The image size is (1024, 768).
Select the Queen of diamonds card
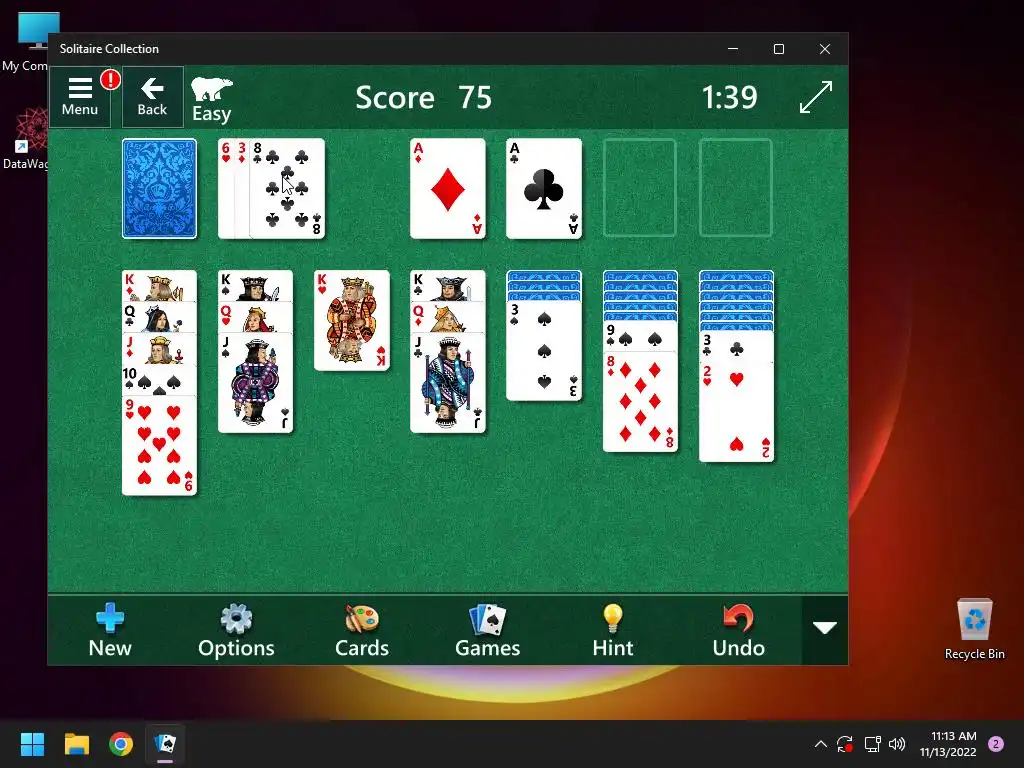point(447,317)
